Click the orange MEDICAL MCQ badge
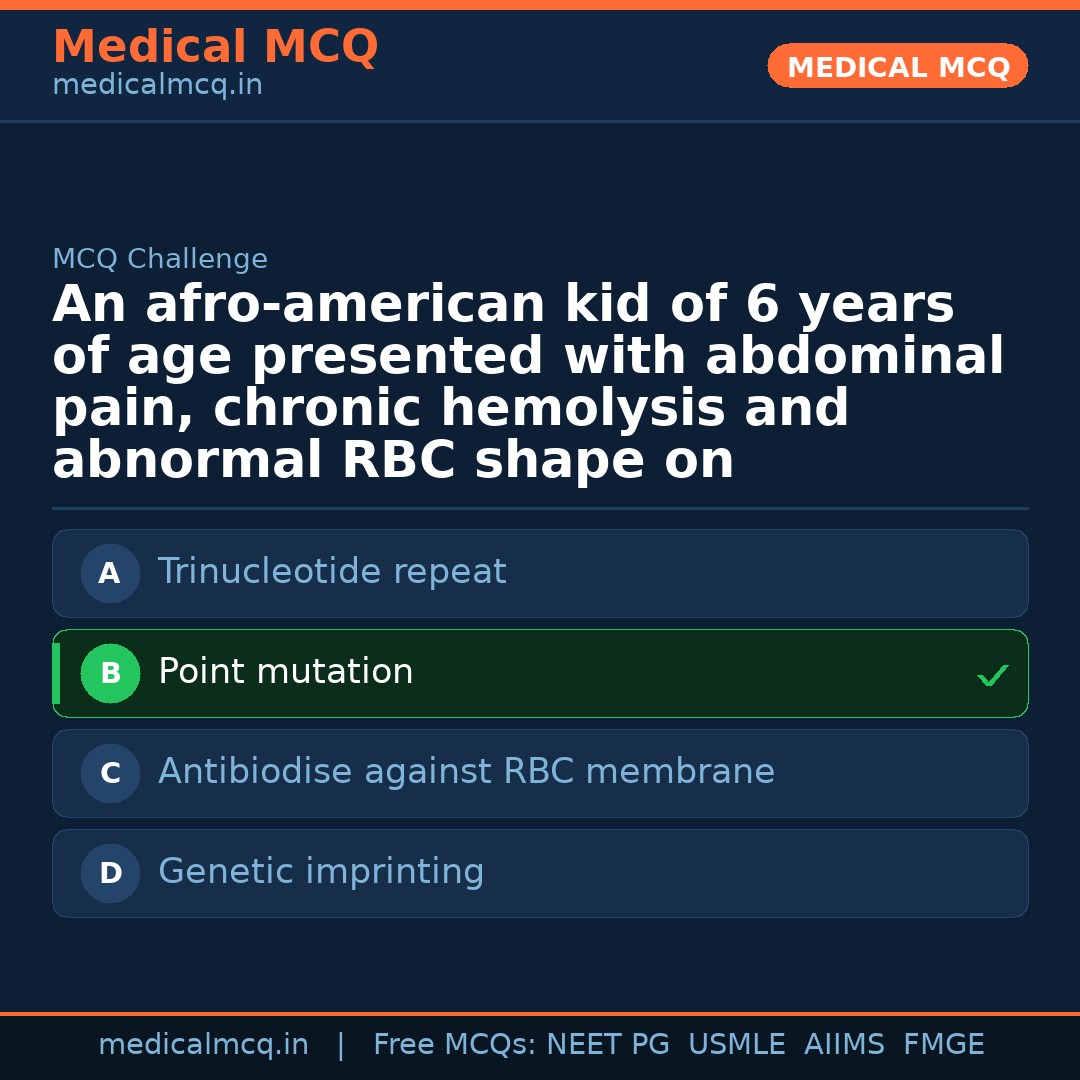The width and height of the screenshot is (1080, 1080). [x=897, y=67]
